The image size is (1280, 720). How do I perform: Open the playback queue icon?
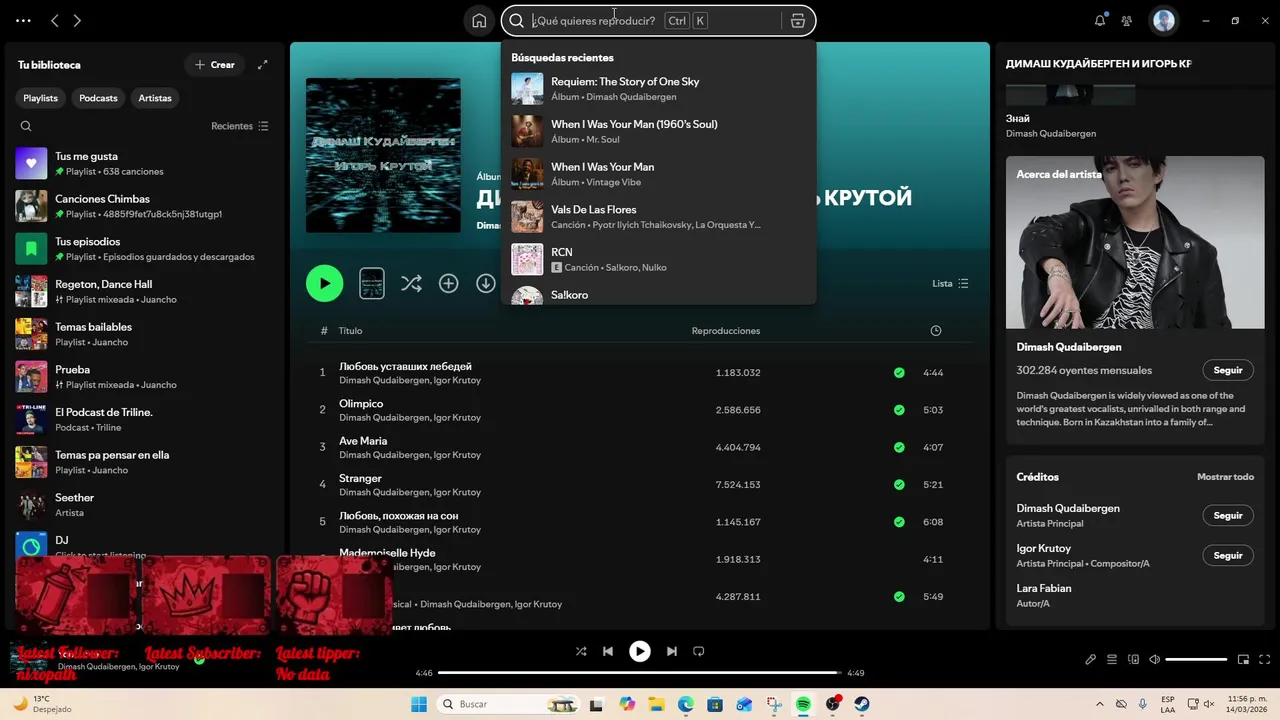[x=1112, y=659]
